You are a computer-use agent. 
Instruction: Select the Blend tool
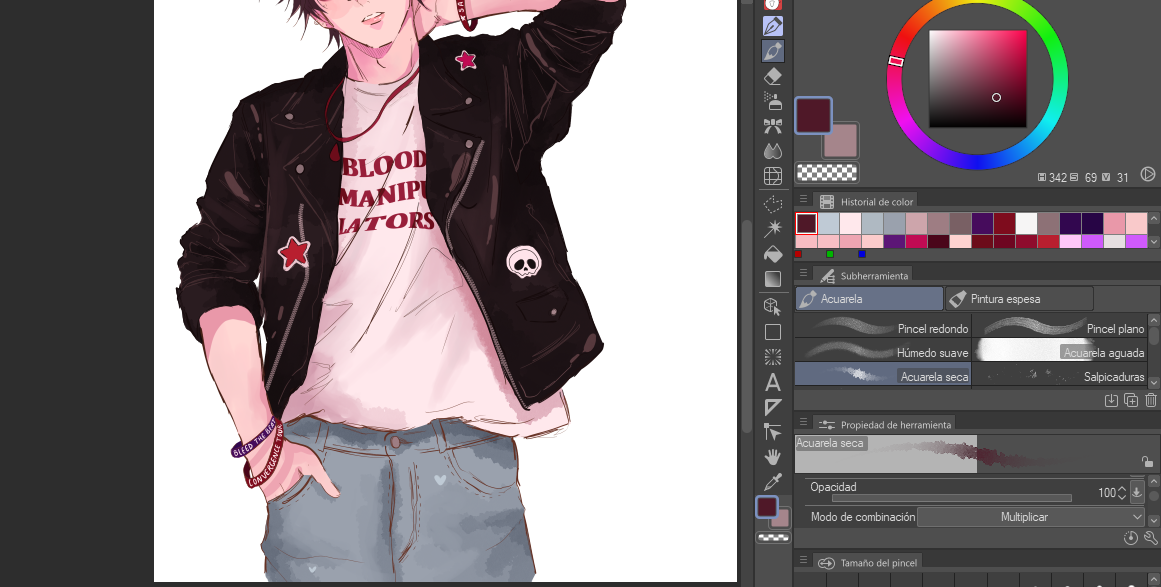(772, 151)
